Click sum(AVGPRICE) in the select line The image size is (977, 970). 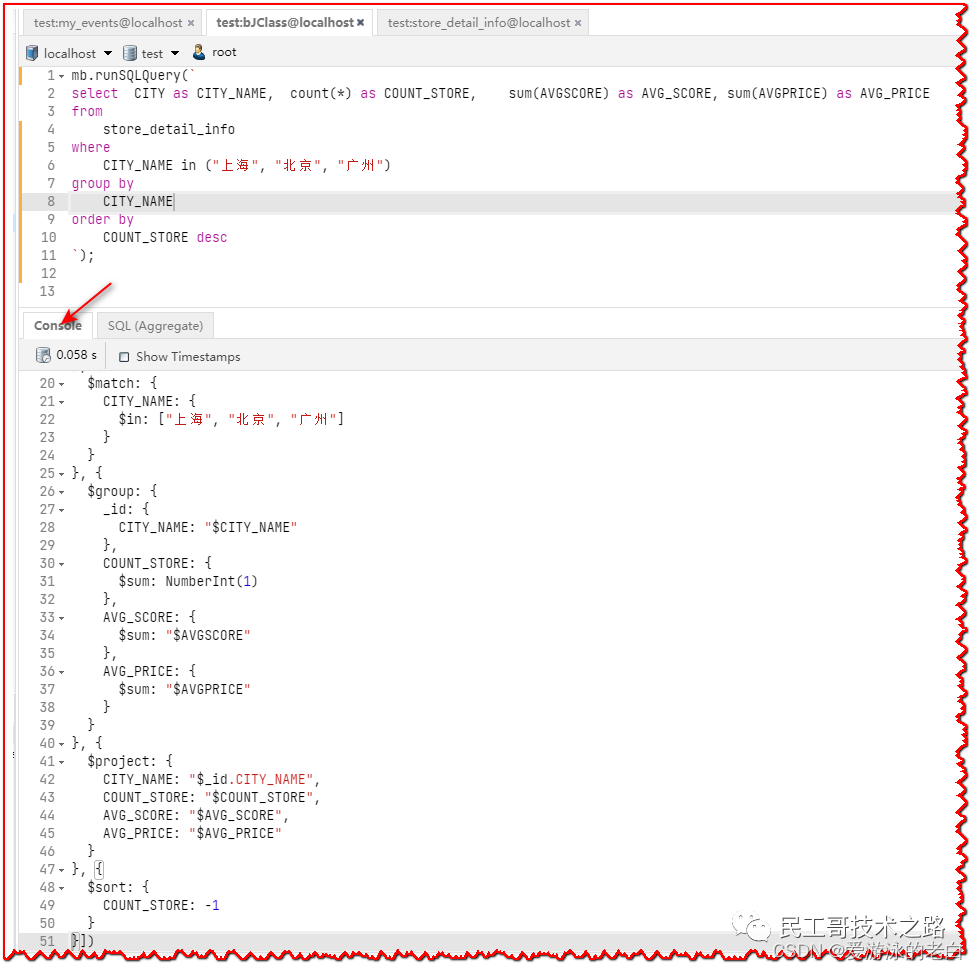click(x=778, y=93)
